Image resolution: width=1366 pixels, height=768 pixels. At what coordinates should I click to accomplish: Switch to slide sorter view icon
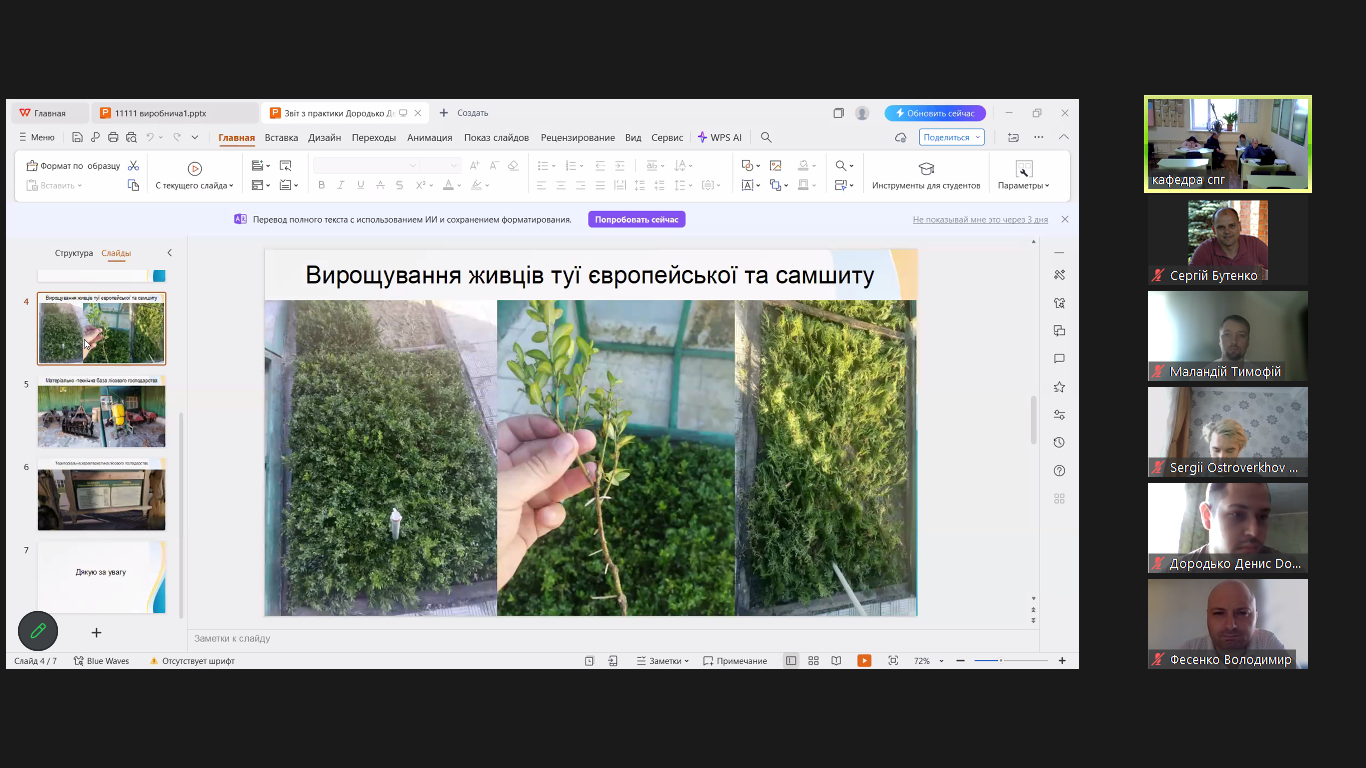[x=813, y=661]
